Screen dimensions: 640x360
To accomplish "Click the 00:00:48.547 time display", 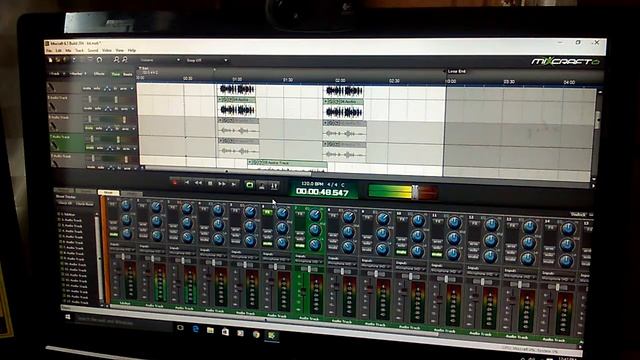I will pyautogui.click(x=322, y=191).
